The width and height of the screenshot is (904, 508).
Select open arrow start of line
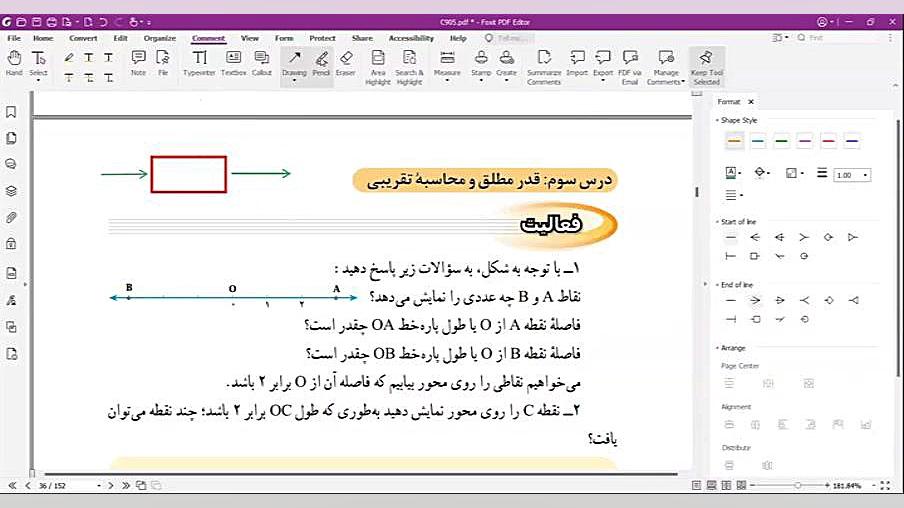pyautogui.click(x=755, y=238)
